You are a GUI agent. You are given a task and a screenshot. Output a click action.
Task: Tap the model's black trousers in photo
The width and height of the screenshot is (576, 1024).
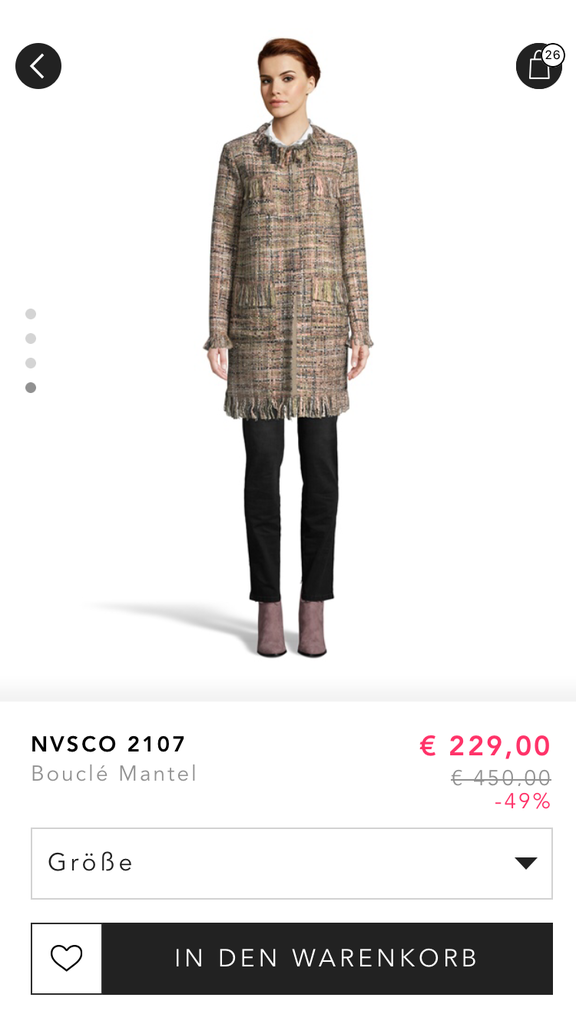click(291, 509)
